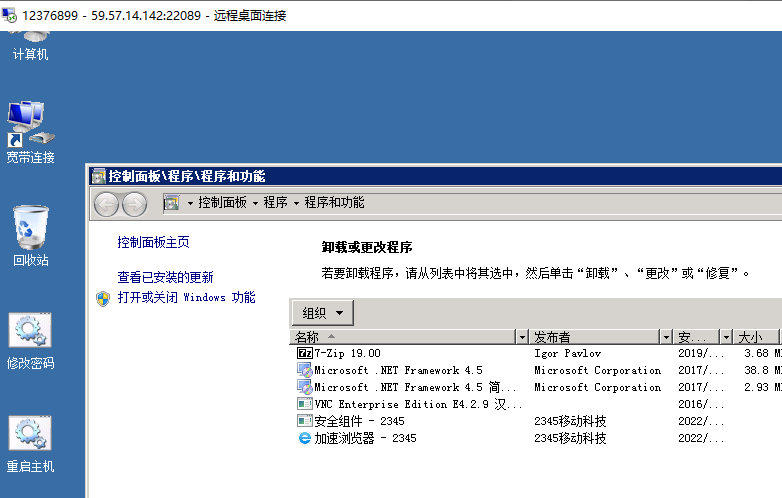
Task: Sort by the 名称 column header
Action: (x=403, y=337)
